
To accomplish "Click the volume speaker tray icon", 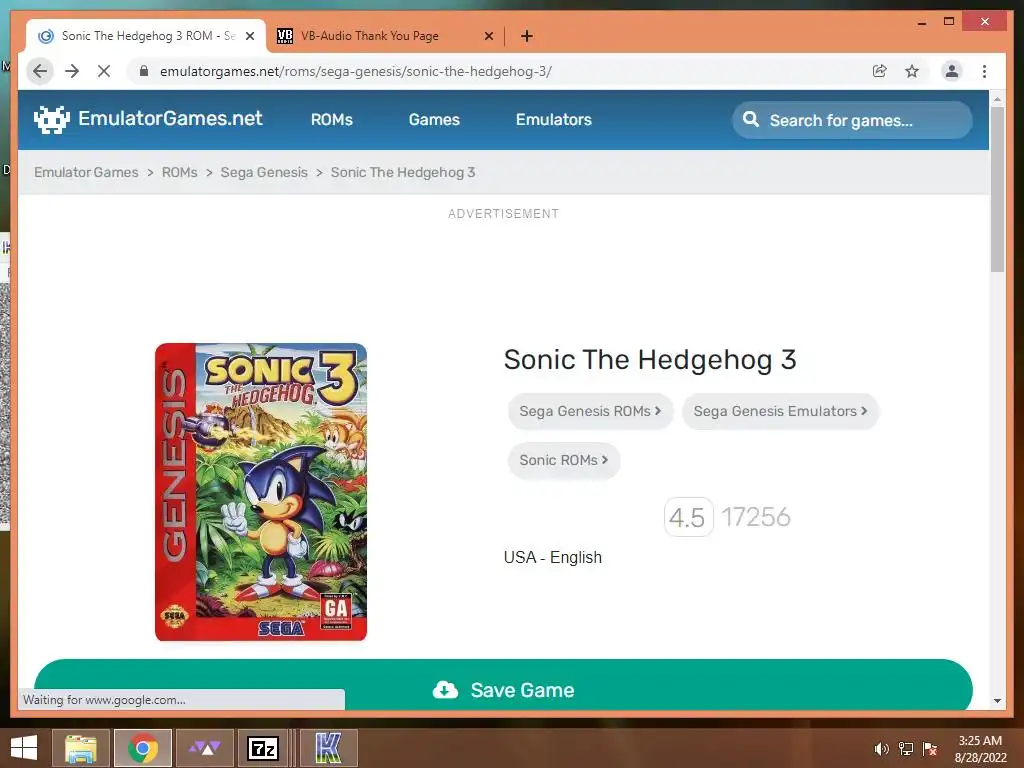I will (x=882, y=748).
